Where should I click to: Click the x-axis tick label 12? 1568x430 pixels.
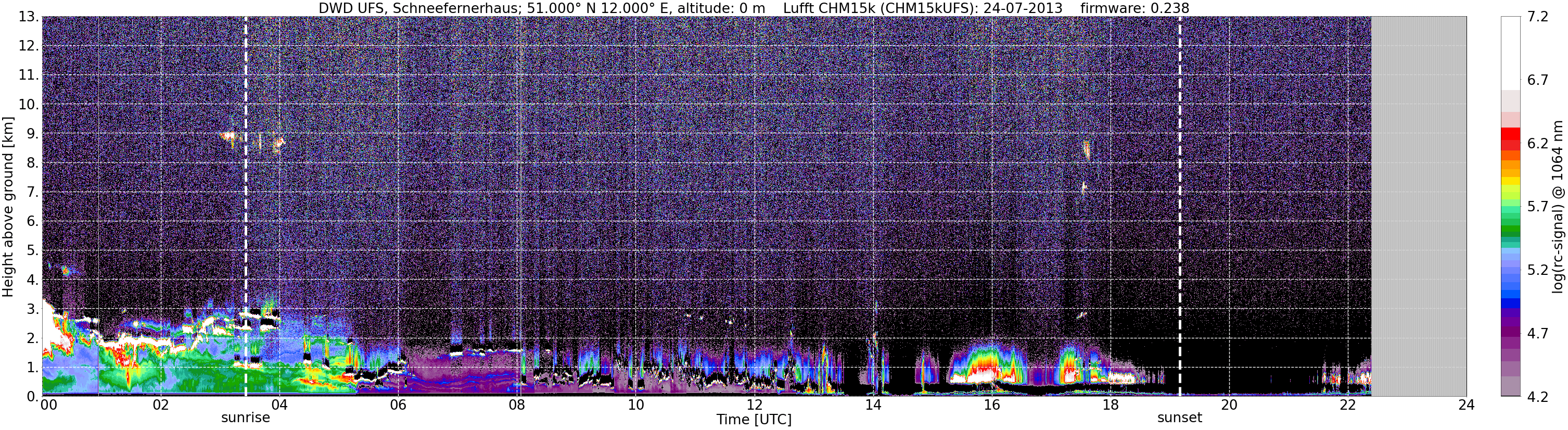(754, 406)
